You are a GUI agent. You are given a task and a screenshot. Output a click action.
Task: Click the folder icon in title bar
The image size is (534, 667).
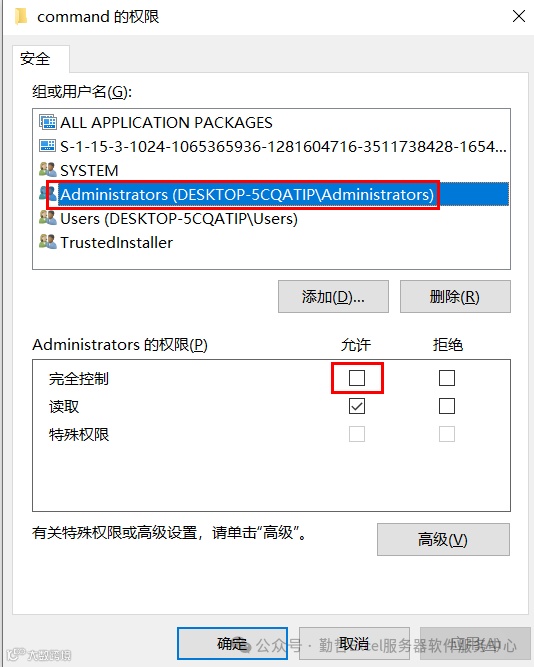[x=20, y=17]
